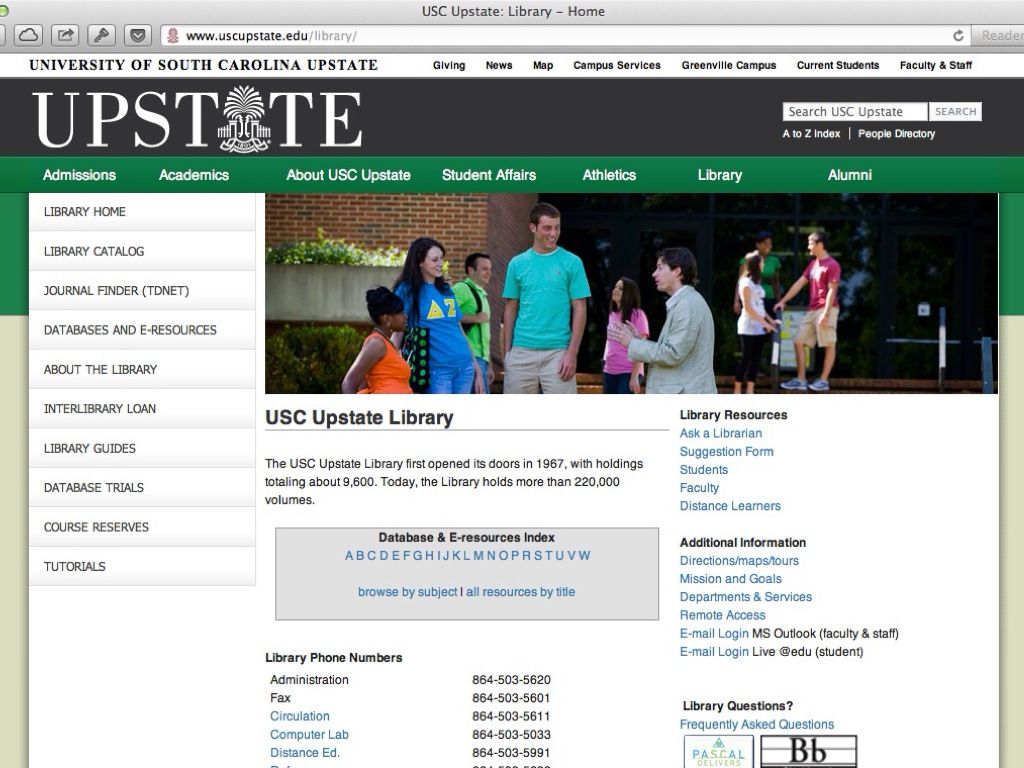Select Interlibrary Loan from the left menu
Screen dimensions: 1024x768
[x=100, y=409]
